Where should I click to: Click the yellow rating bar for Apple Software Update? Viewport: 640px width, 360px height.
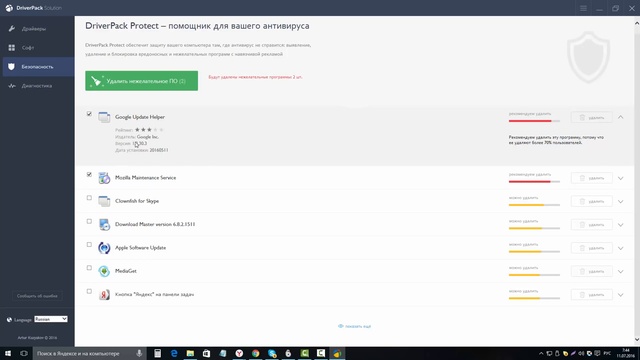[534, 251]
